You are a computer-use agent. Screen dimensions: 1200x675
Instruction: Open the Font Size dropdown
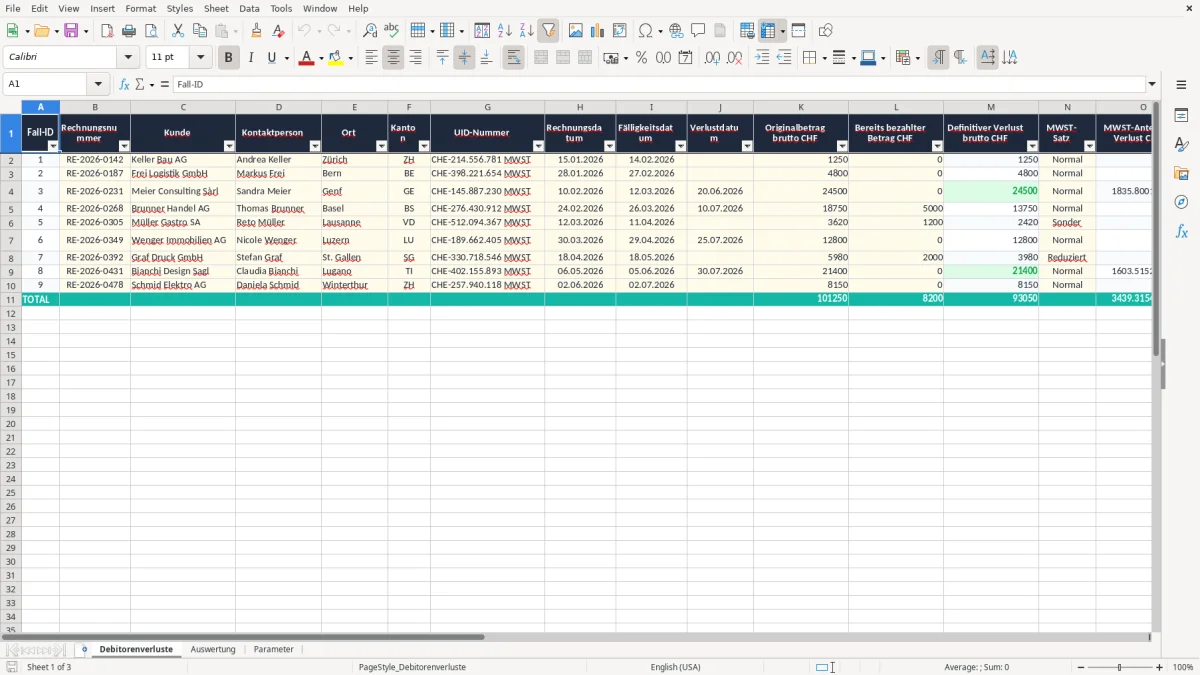[200, 58]
